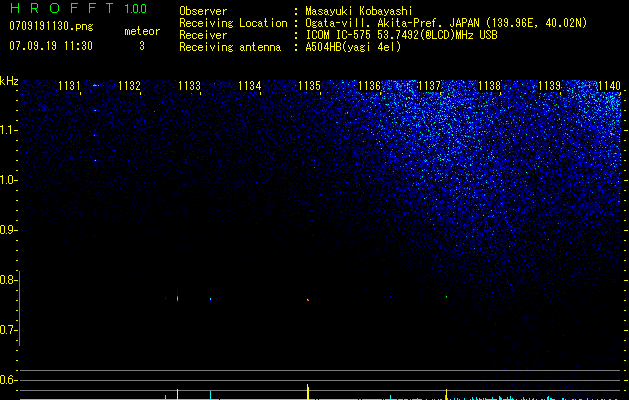This screenshot has width=629, height=400.
Task: Click the 0.9 kHz frequency axis label
Action: pos(7,230)
